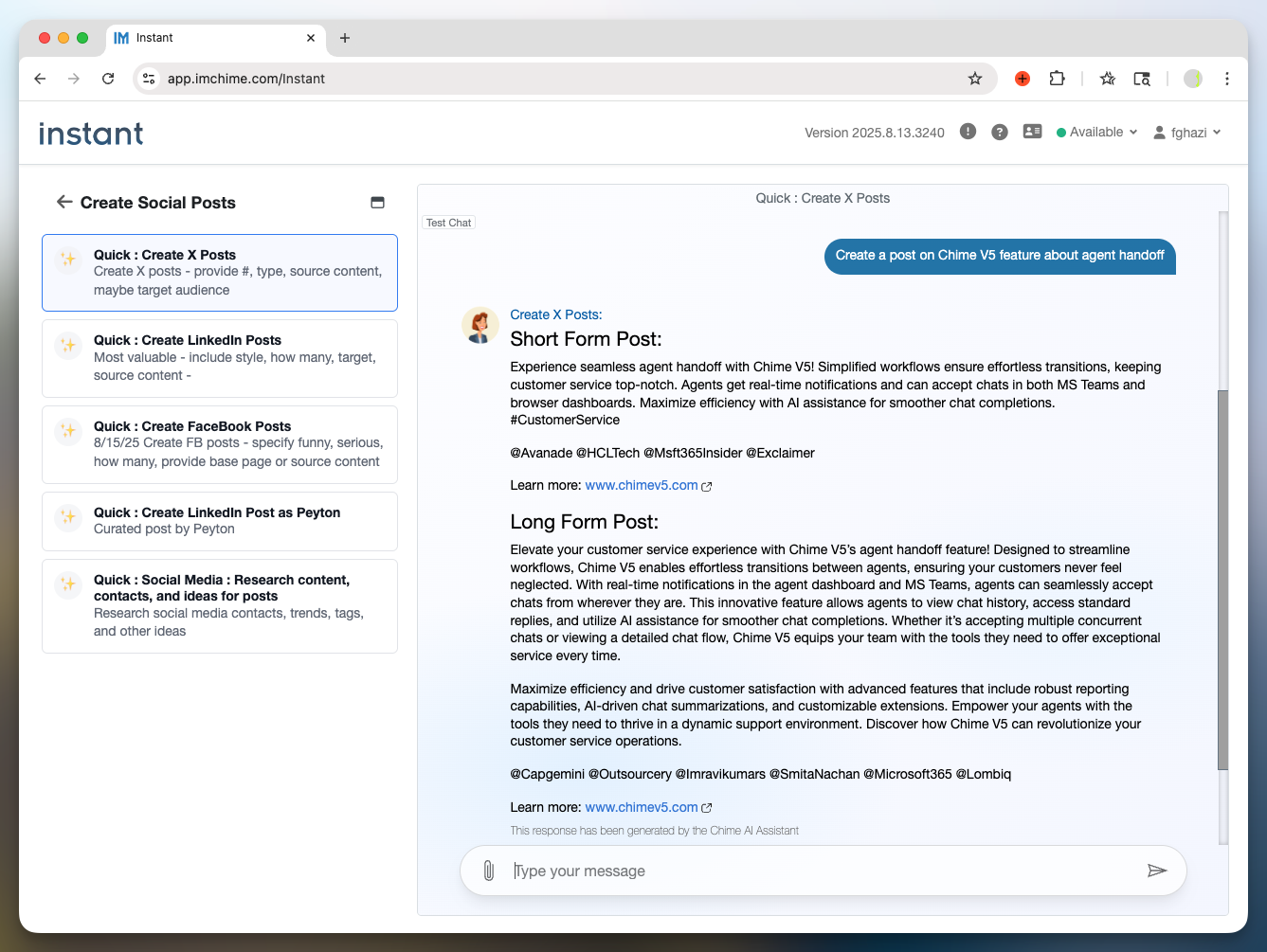The width and height of the screenshot is (1267, 952).
Task: Select Social Media Research content card
Action: 220,606
